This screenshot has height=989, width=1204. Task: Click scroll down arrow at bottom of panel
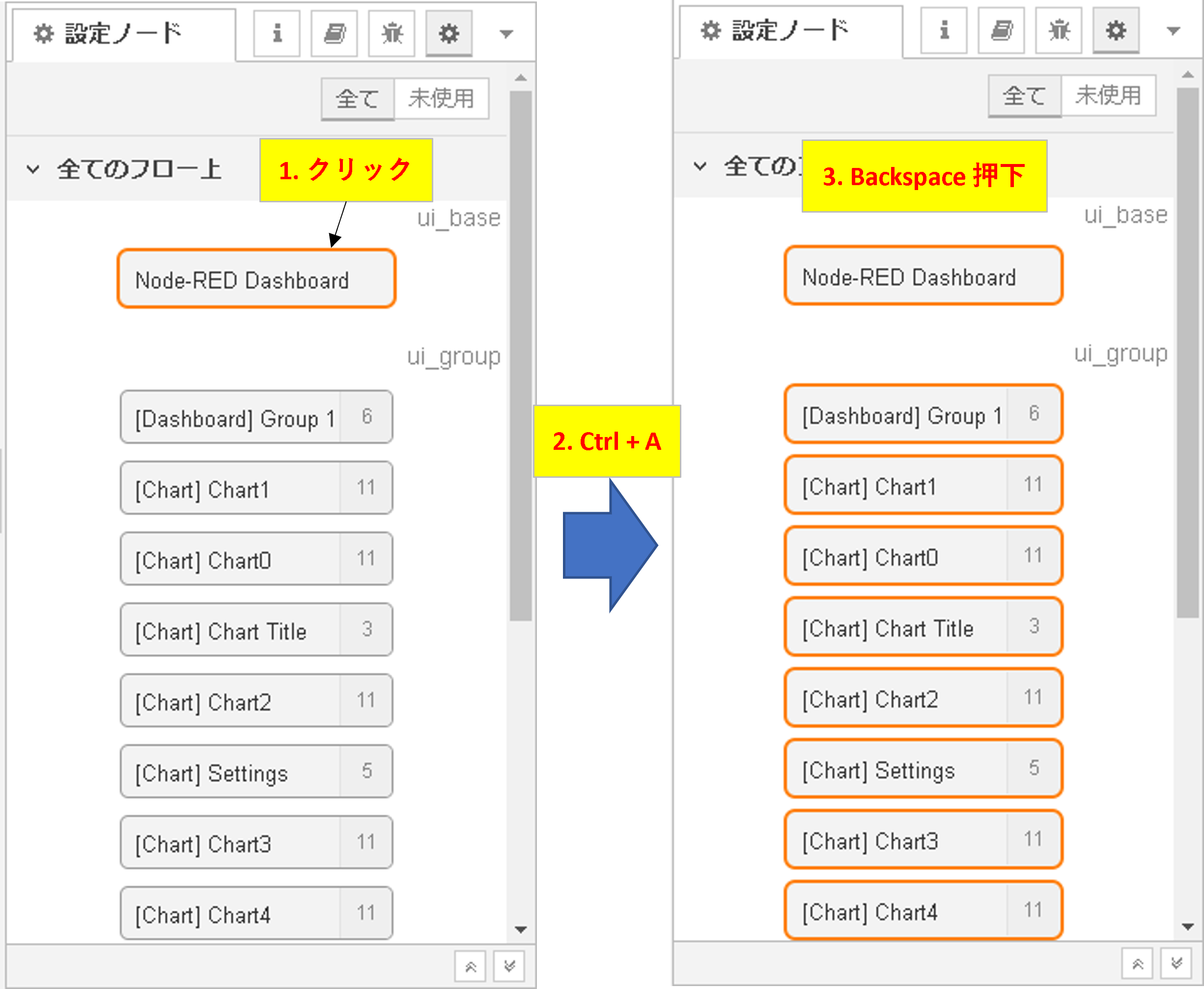point(510,965)
